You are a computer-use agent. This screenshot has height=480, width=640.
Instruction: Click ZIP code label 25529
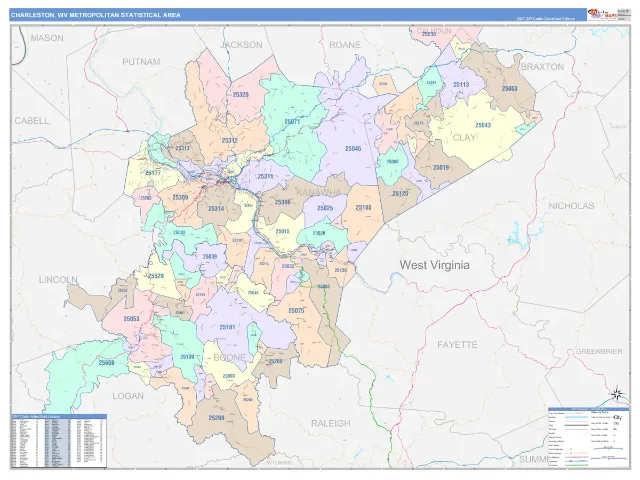pos(156,276)
